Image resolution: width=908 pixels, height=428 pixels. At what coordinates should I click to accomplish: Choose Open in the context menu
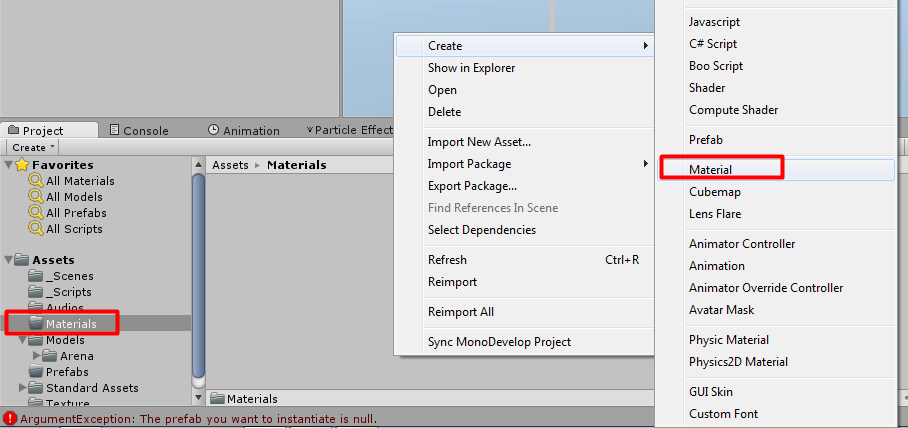[x=442, y=90]
